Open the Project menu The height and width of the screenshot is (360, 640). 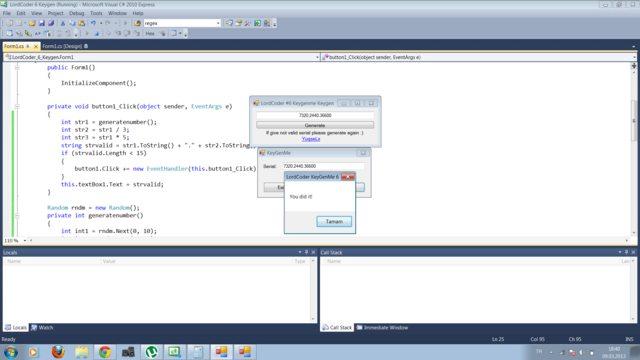(x=56, y=13)
